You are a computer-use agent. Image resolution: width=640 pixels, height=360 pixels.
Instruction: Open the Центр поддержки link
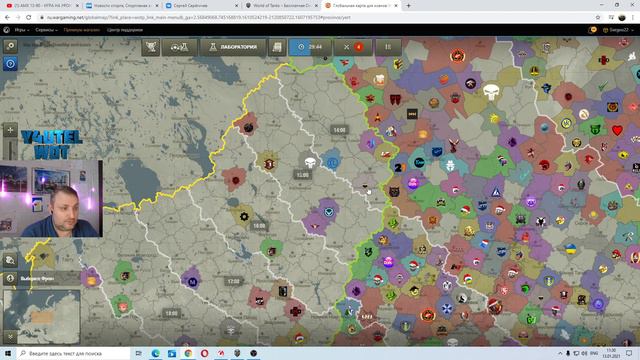[125, 30]
